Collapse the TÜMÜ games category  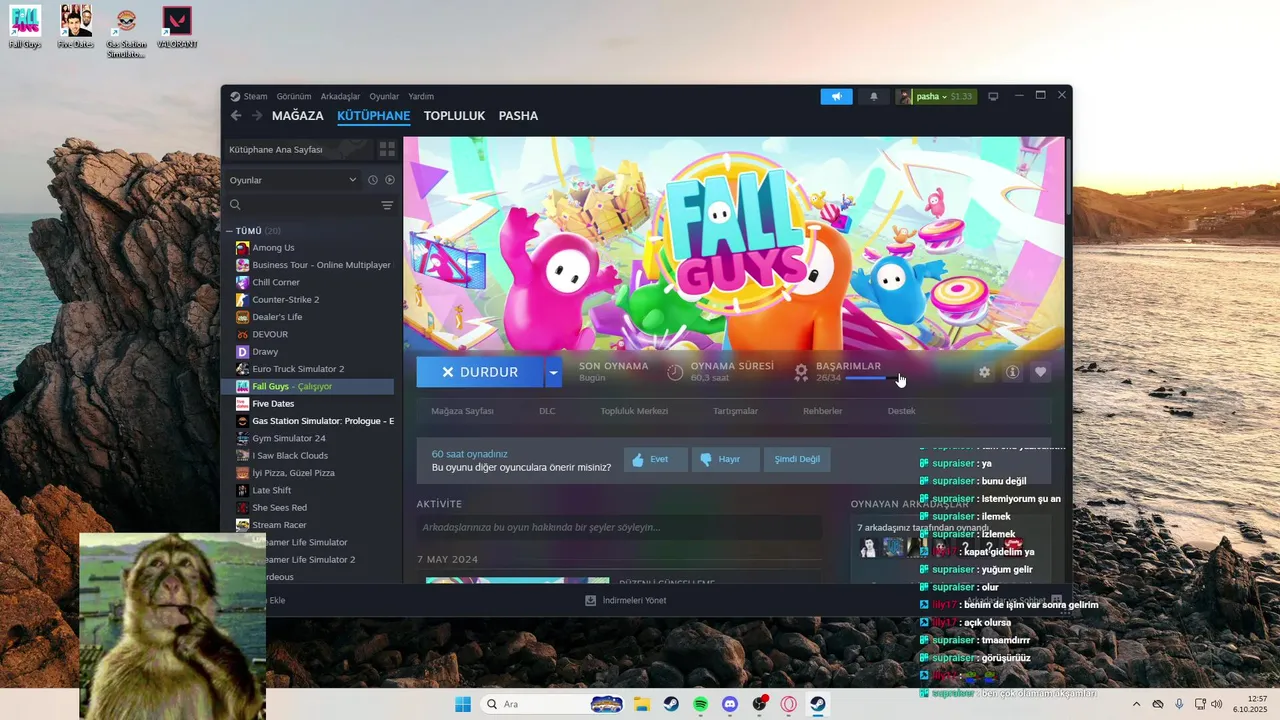coord(229,231)
